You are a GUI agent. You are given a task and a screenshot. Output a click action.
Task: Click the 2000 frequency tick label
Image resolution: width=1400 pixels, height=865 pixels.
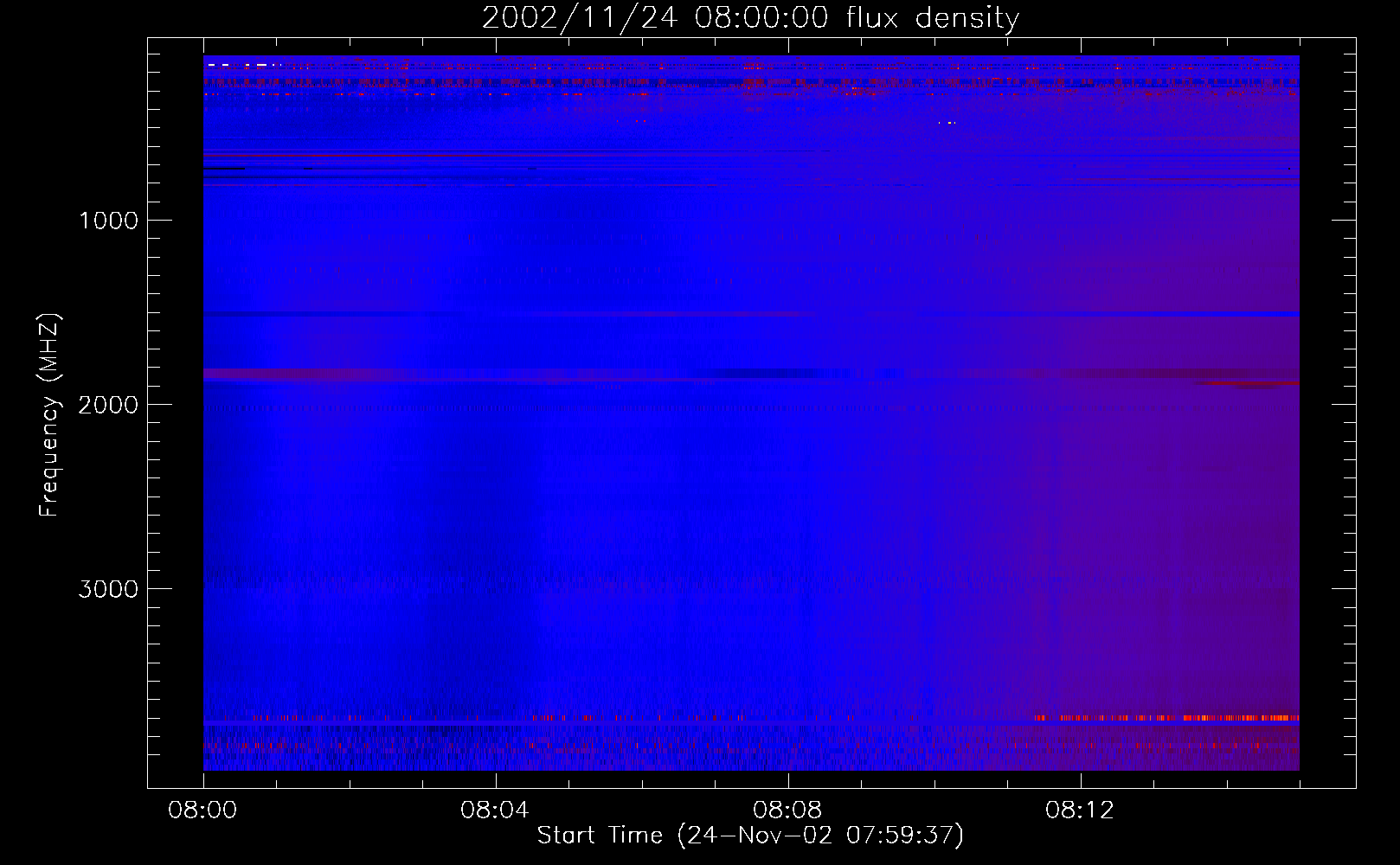pos(108,405)
